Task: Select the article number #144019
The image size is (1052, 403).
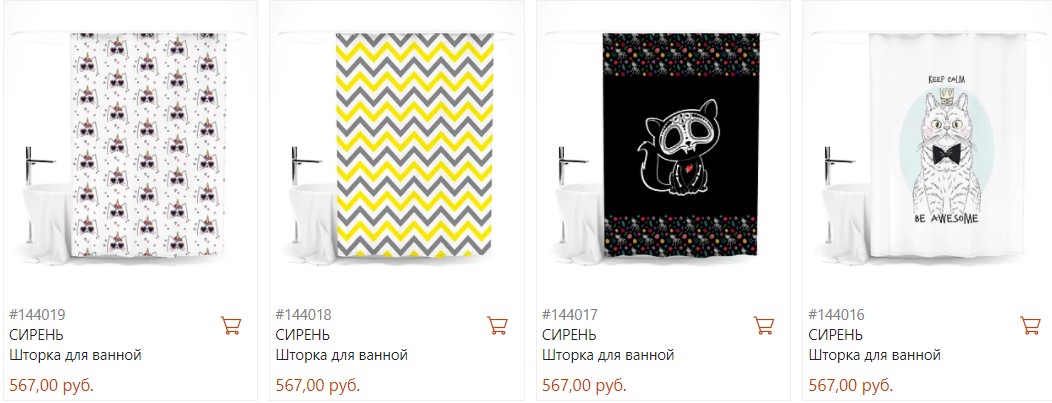Action: coord(38,314)
